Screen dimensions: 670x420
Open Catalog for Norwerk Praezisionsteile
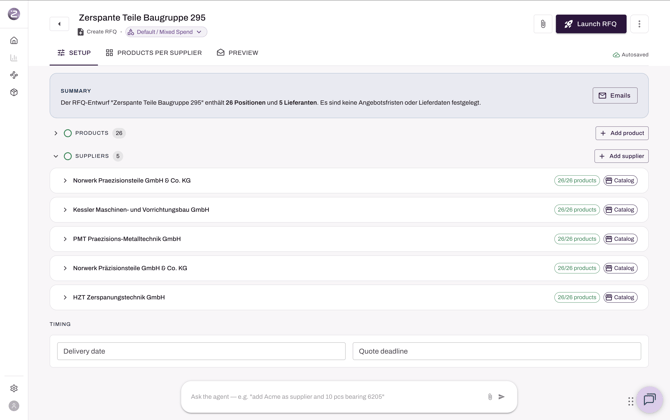pos(620,181)
